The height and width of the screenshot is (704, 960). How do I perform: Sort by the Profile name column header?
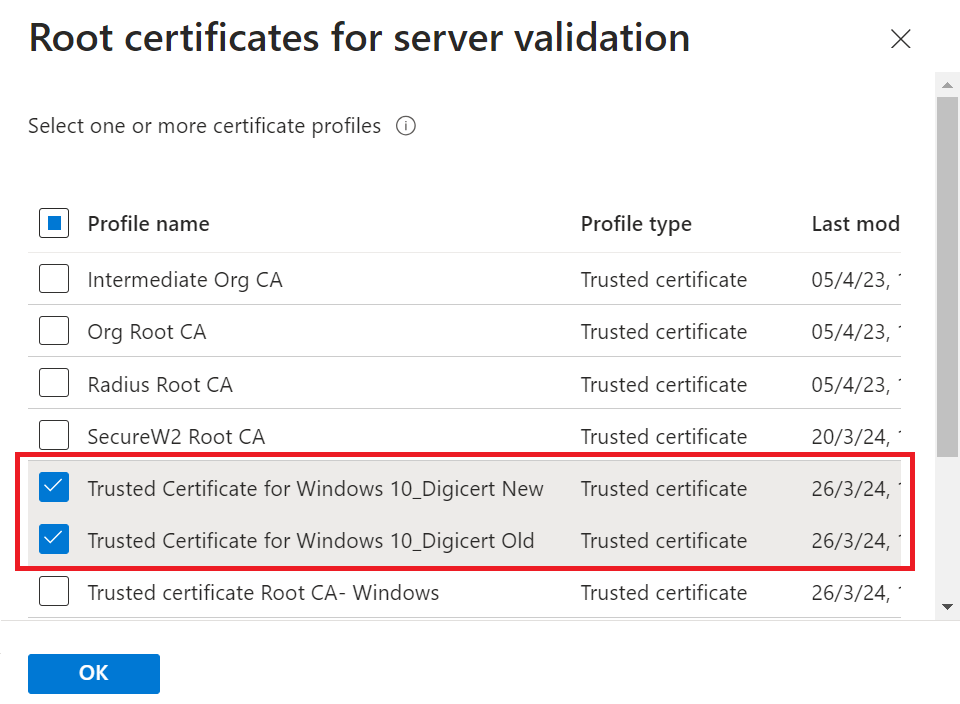point(148,224)
